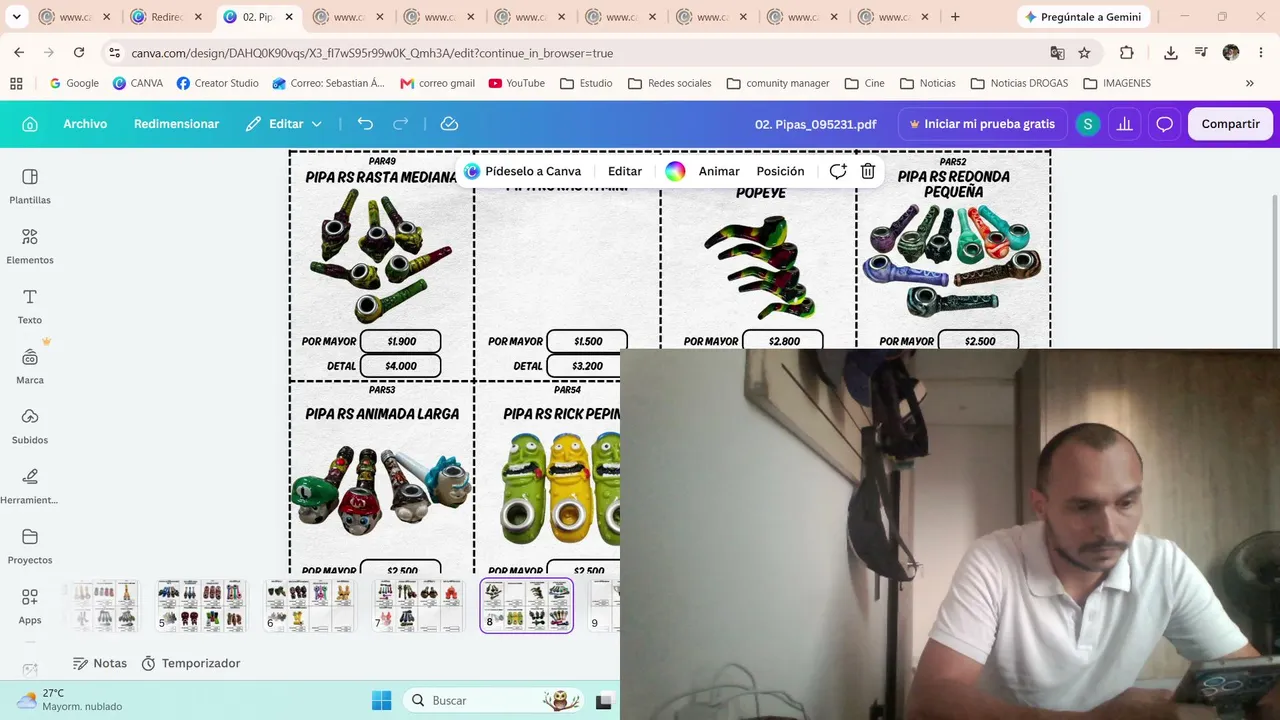Viewport: 1280px width, 720px height.
Task: Open Google bookmark
Action: pos(74,83)
